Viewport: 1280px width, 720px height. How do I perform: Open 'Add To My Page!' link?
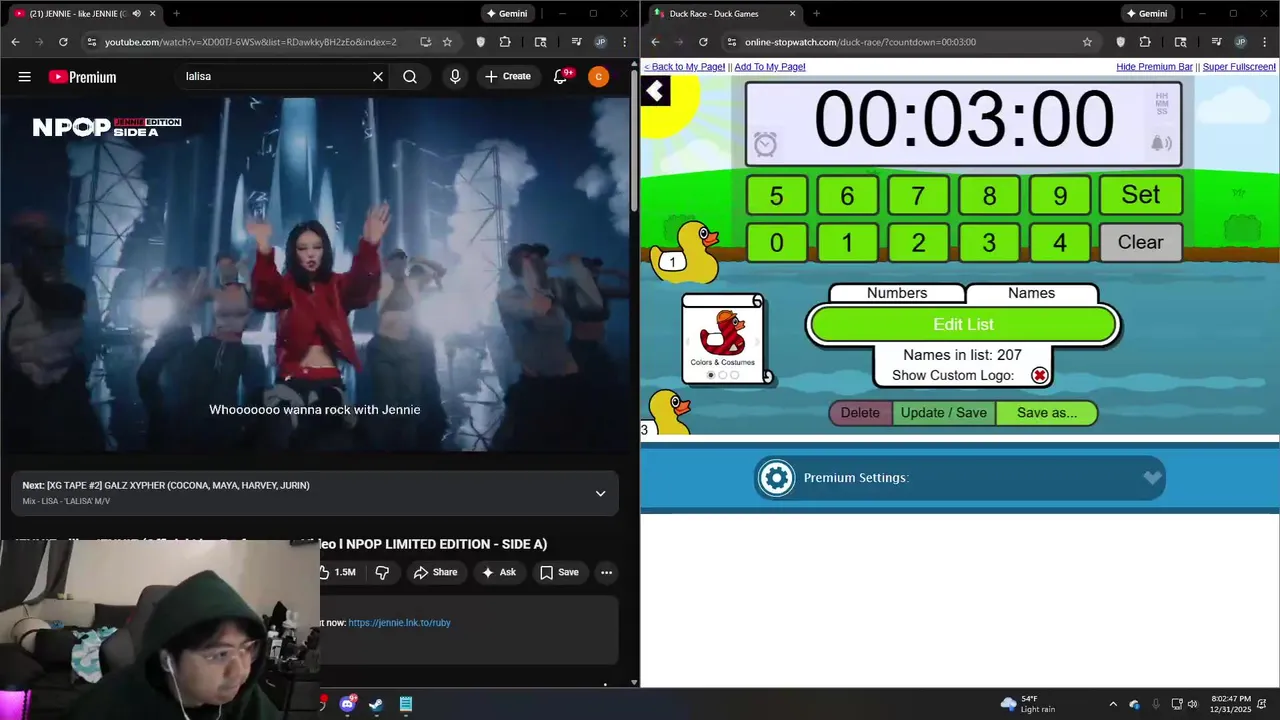pos(770,67)
